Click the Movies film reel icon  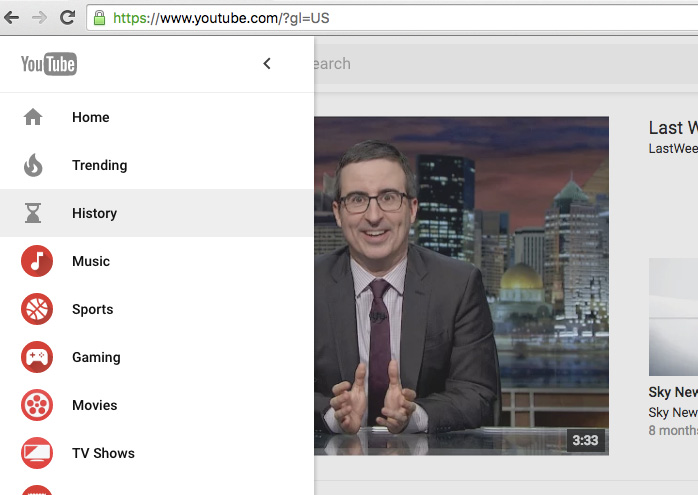coord(37,405)
